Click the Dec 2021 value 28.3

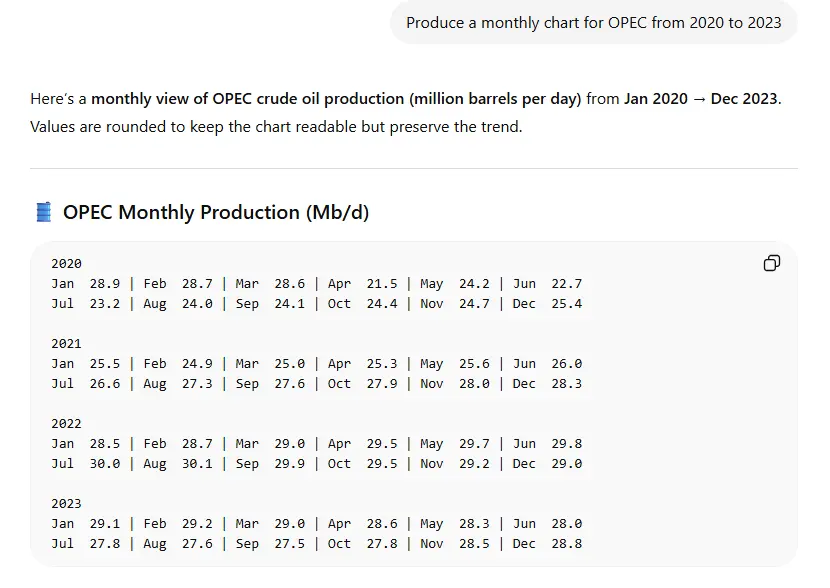pyautogui.click(x=566, y=384)
